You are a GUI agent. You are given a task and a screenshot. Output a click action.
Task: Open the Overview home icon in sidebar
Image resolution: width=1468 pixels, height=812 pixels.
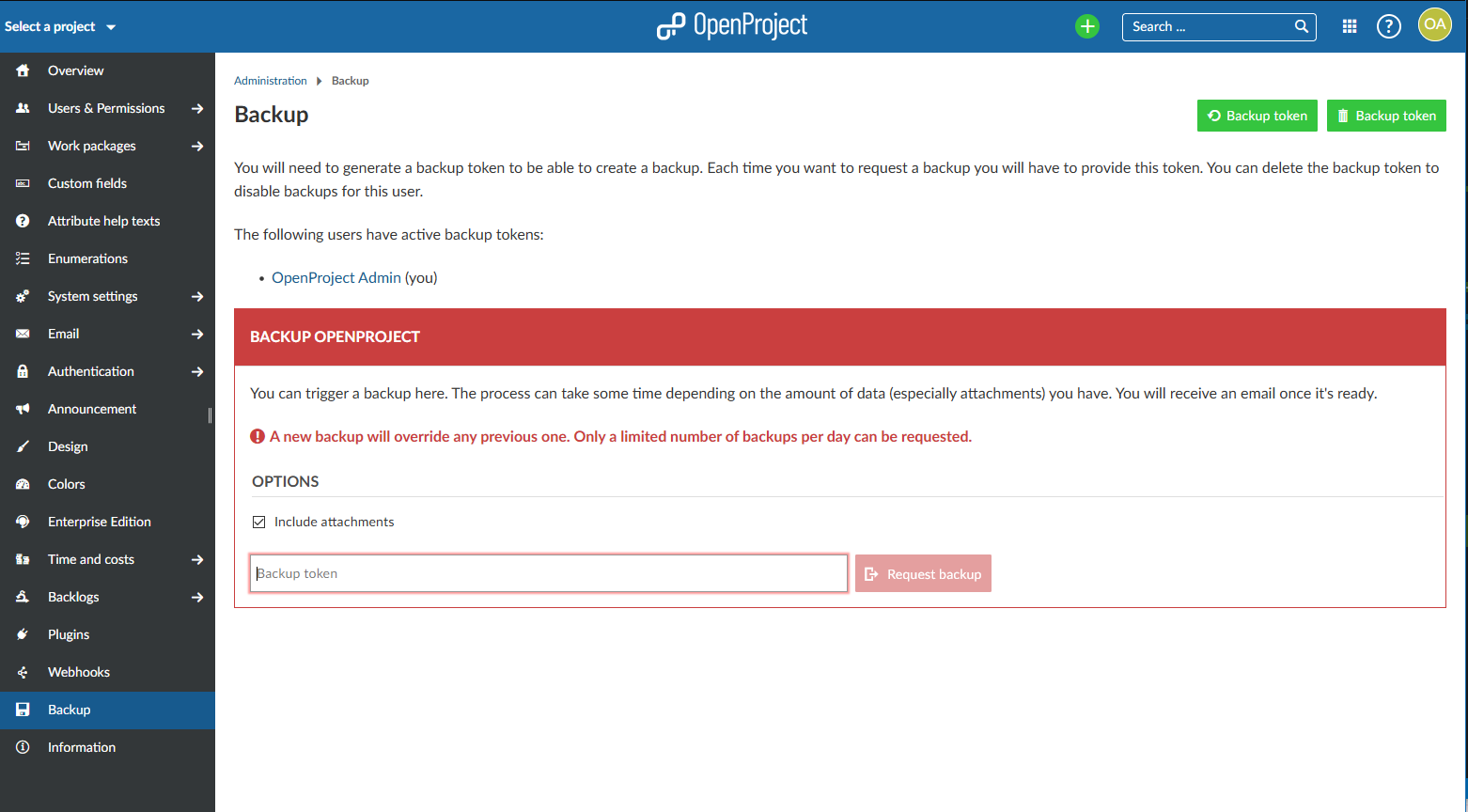[x=23, y=70]
